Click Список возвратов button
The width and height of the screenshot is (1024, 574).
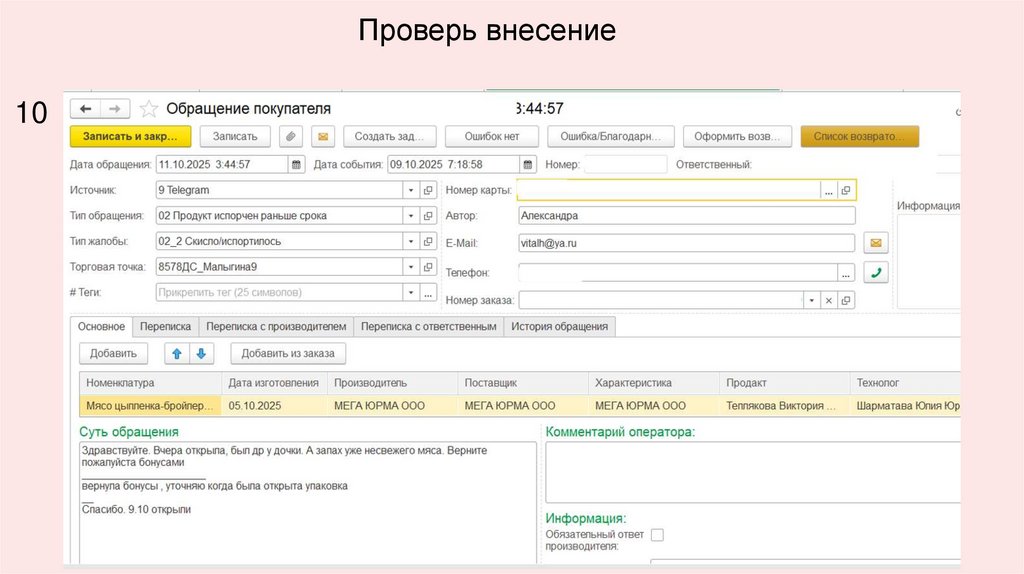coord(859,136)
